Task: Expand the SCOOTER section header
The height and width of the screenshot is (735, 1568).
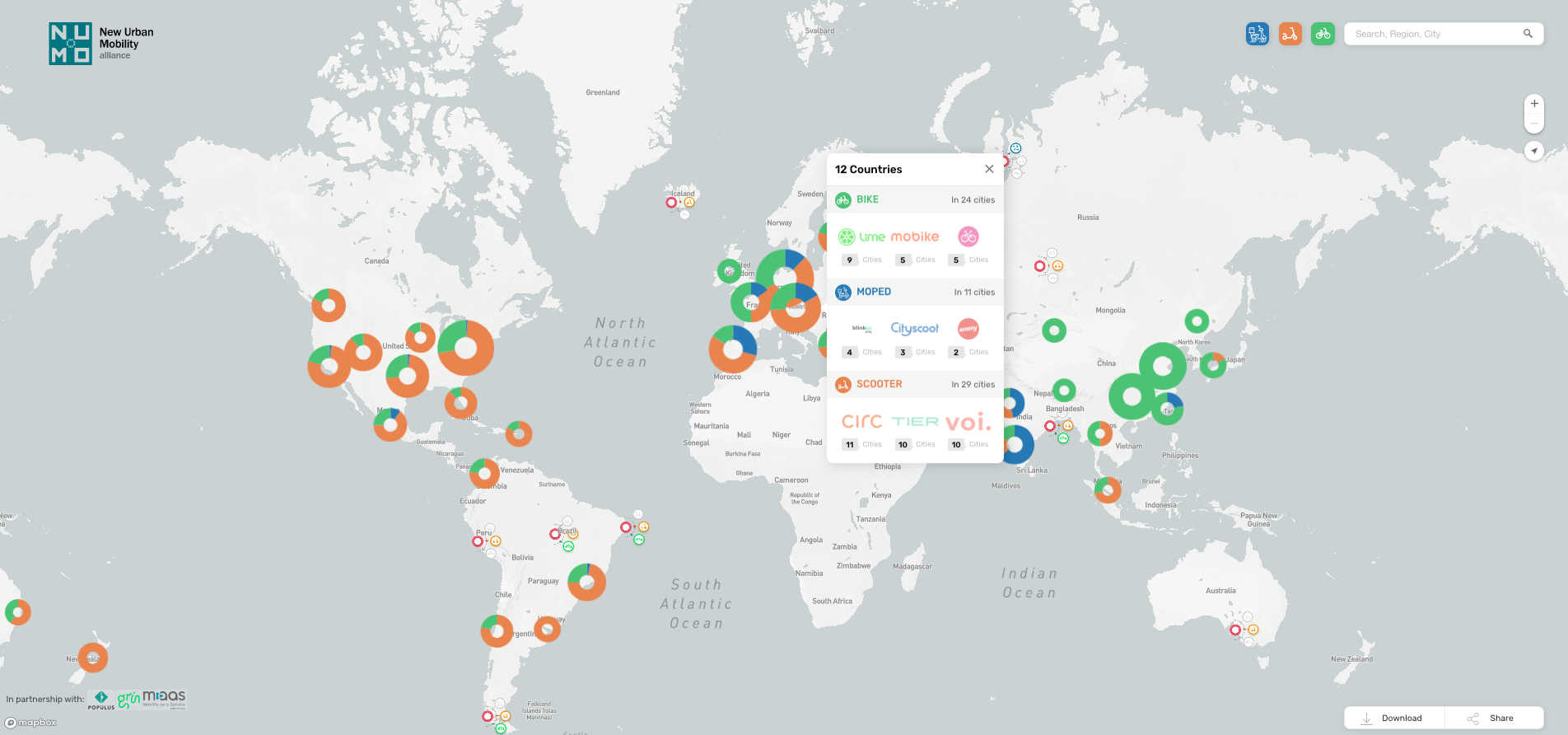Action: (914, 384)
